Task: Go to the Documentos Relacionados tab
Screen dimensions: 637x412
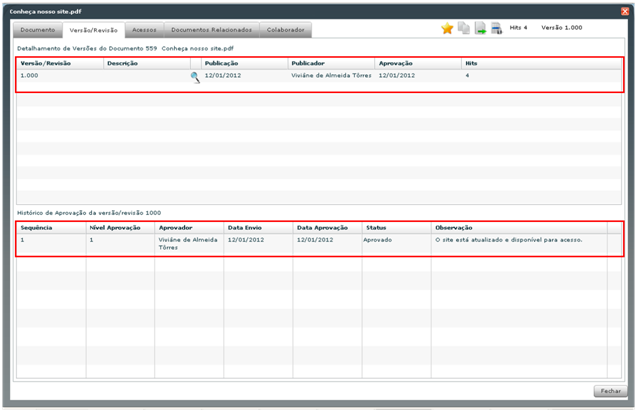Action: (211, 30)
